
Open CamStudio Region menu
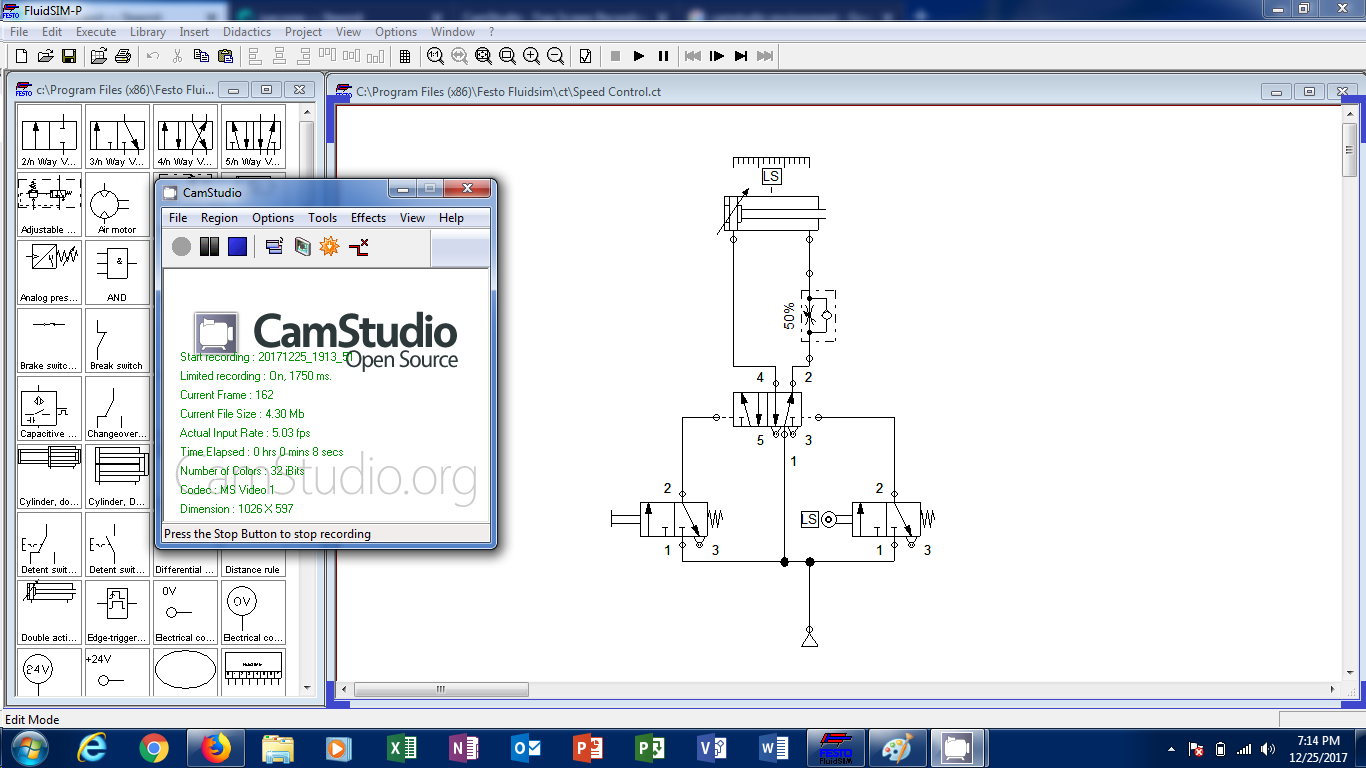coord(219,218)
